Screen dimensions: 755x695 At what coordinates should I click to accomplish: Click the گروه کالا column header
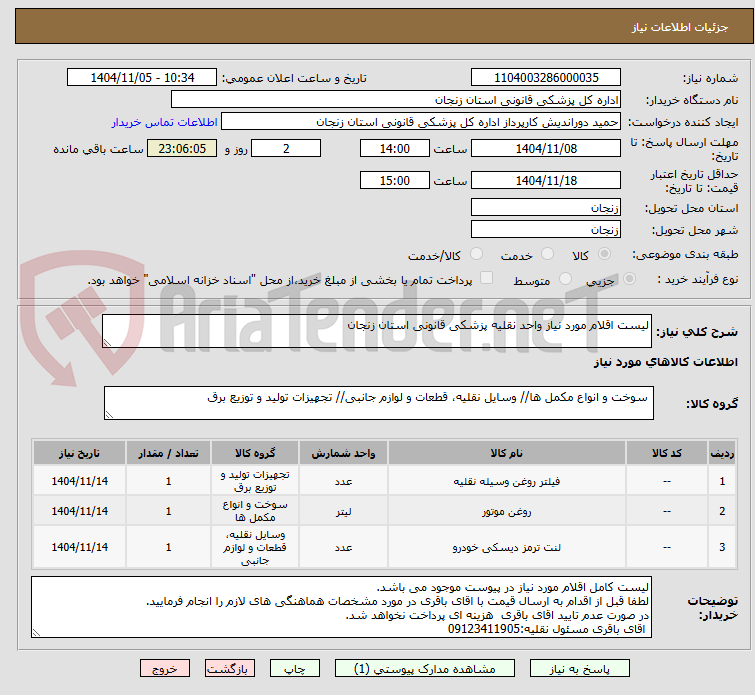pyautogui.click(x=255, y=453)
